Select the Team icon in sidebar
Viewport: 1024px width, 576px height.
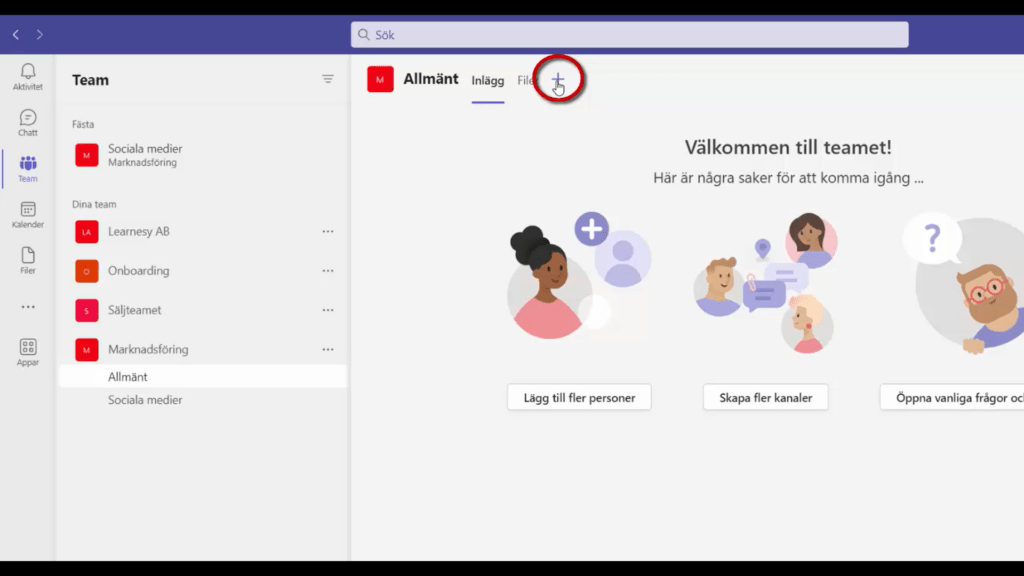(28, 169)
